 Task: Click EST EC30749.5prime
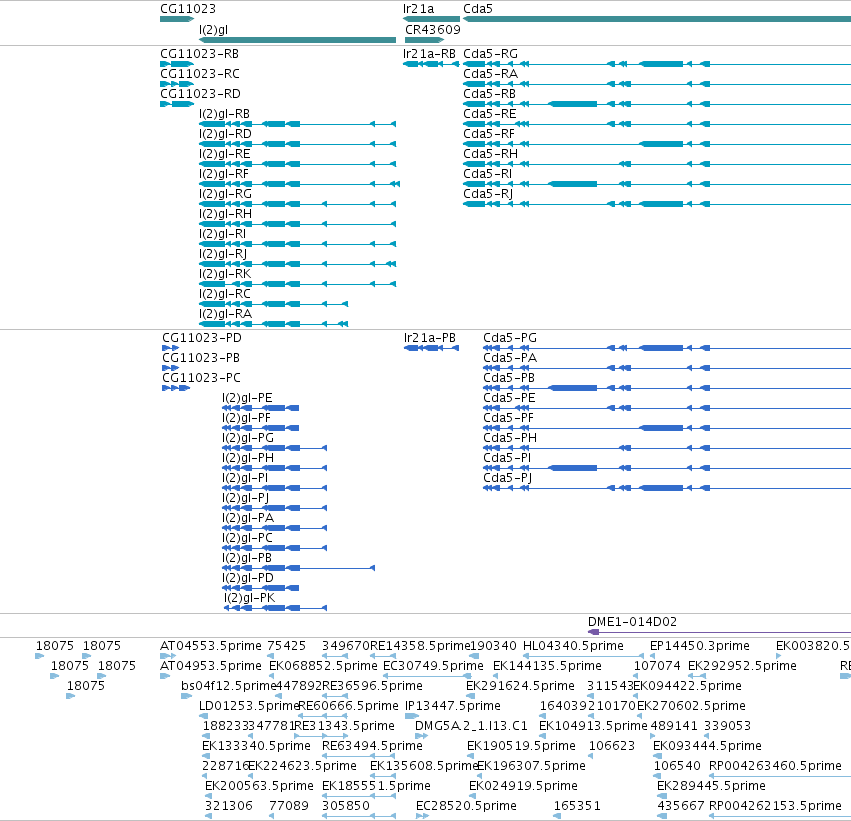tap(428, 676)
